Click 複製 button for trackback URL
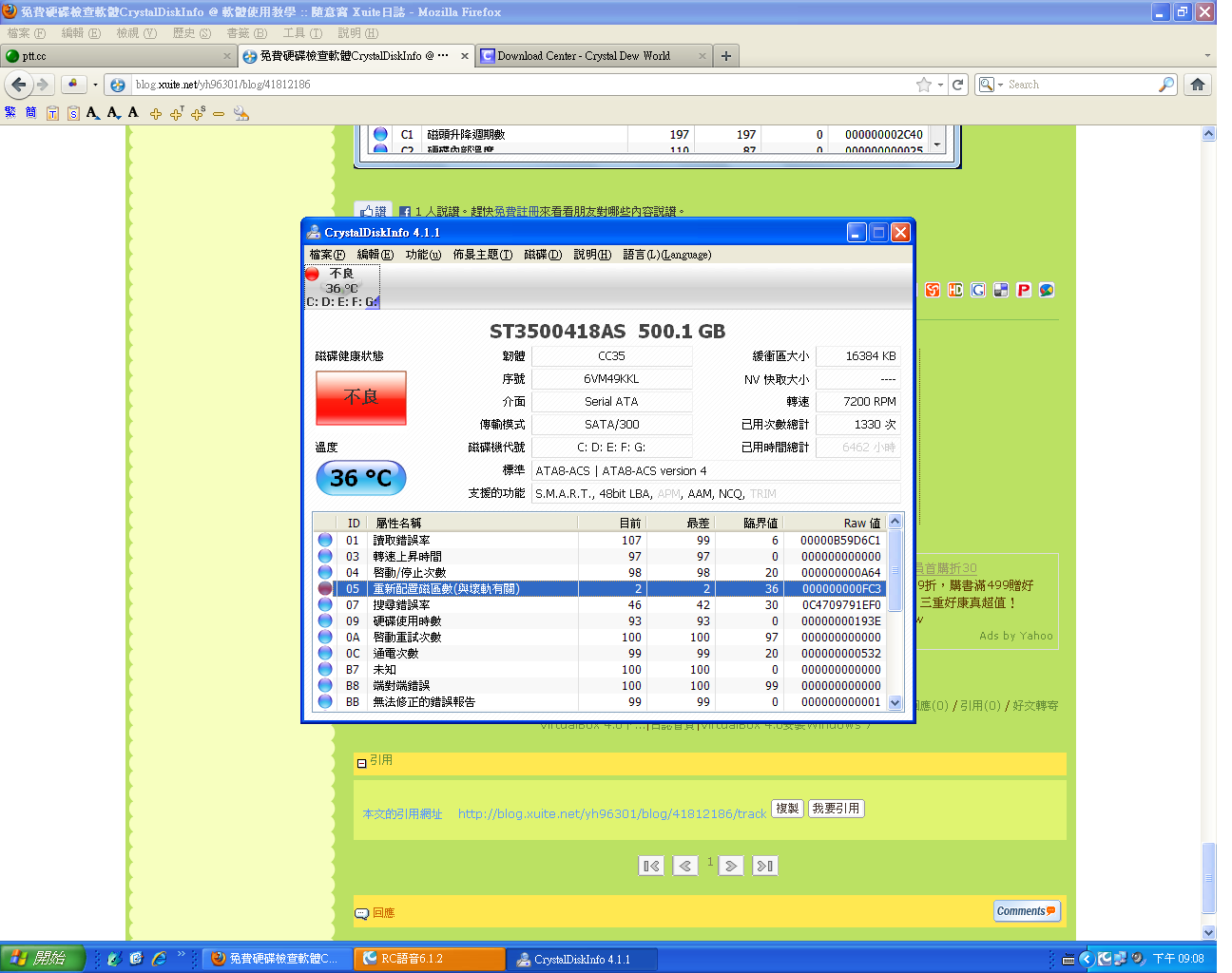This screenshot has height=973, width=1232. click(x=787, y=809)
